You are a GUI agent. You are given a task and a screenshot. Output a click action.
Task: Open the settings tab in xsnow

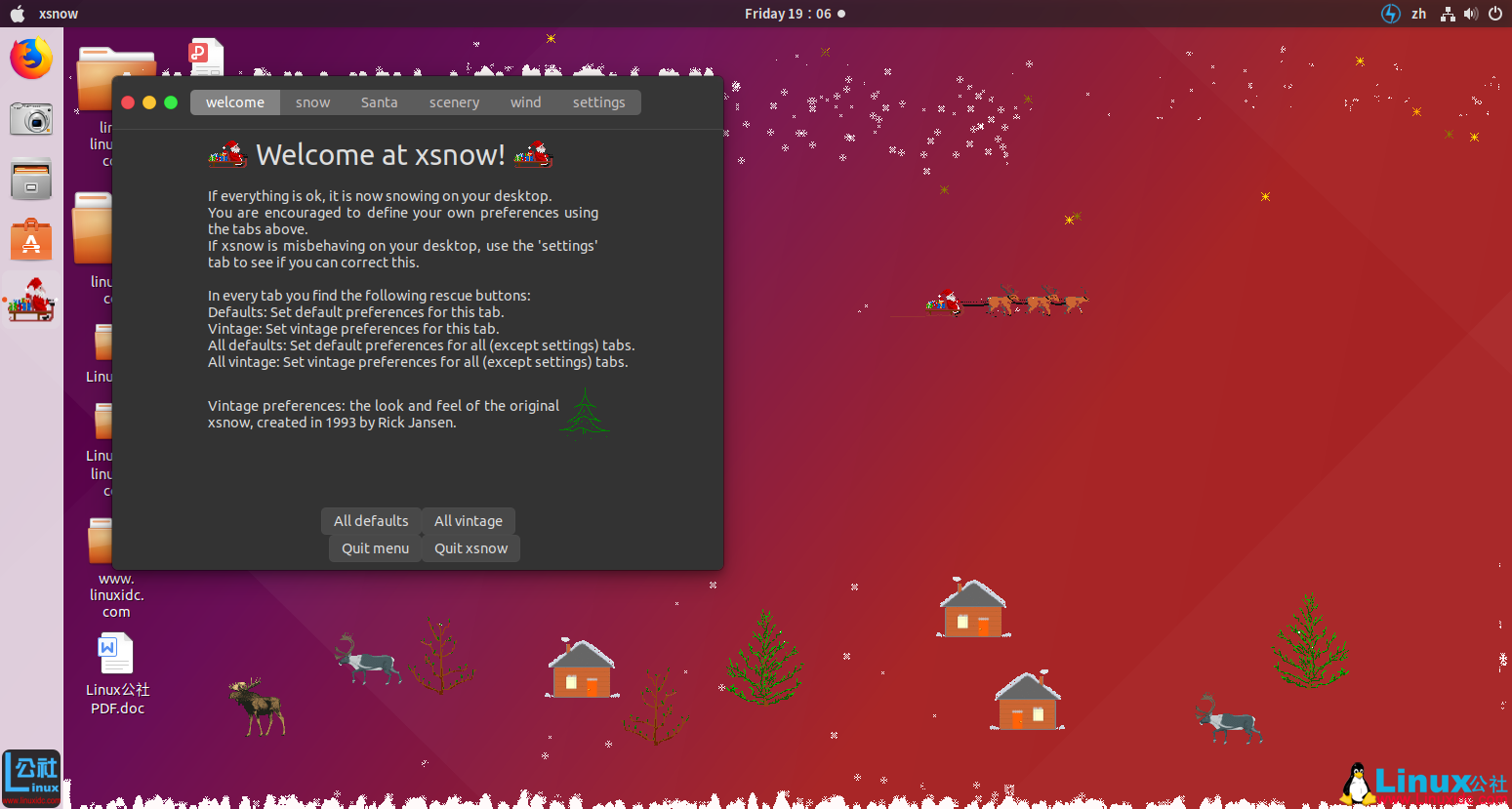pyautogui.click(x=598, y=102)
